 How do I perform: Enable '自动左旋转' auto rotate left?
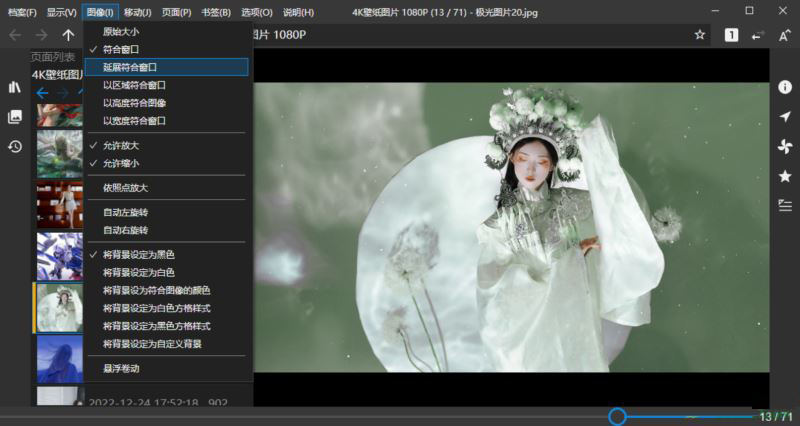click(x=166, y=212)
